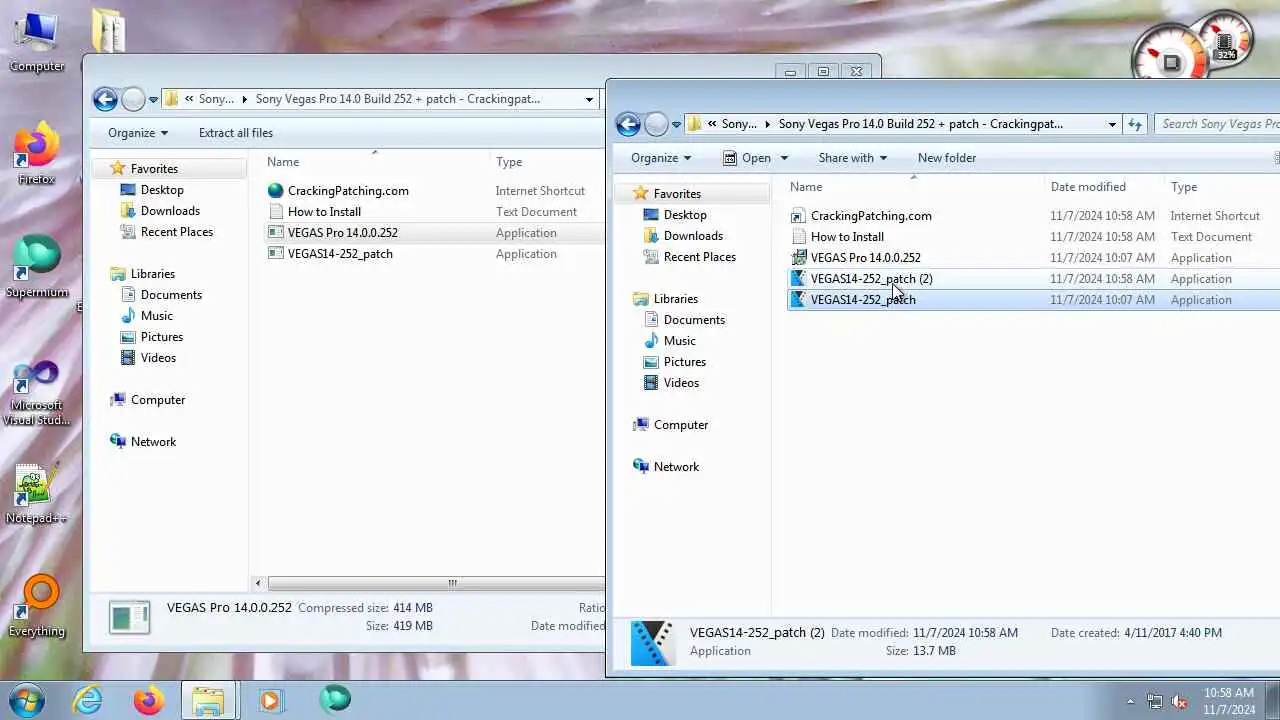Open taskbar clock showing 10:58 AM
This screenshot has height=720, width=1280.
(1229, 701)
